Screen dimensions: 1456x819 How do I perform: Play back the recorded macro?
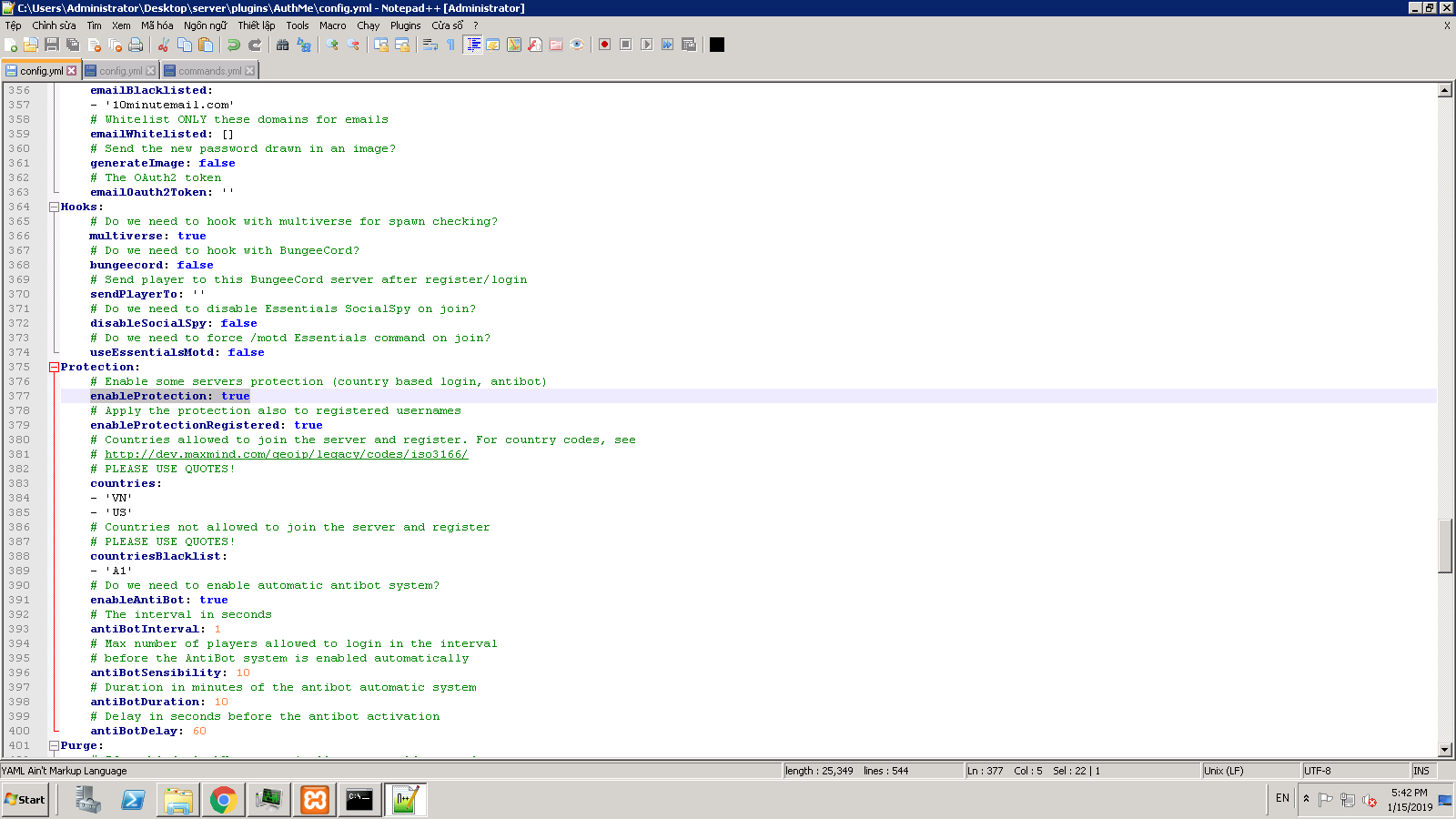(x=647, y=45)
